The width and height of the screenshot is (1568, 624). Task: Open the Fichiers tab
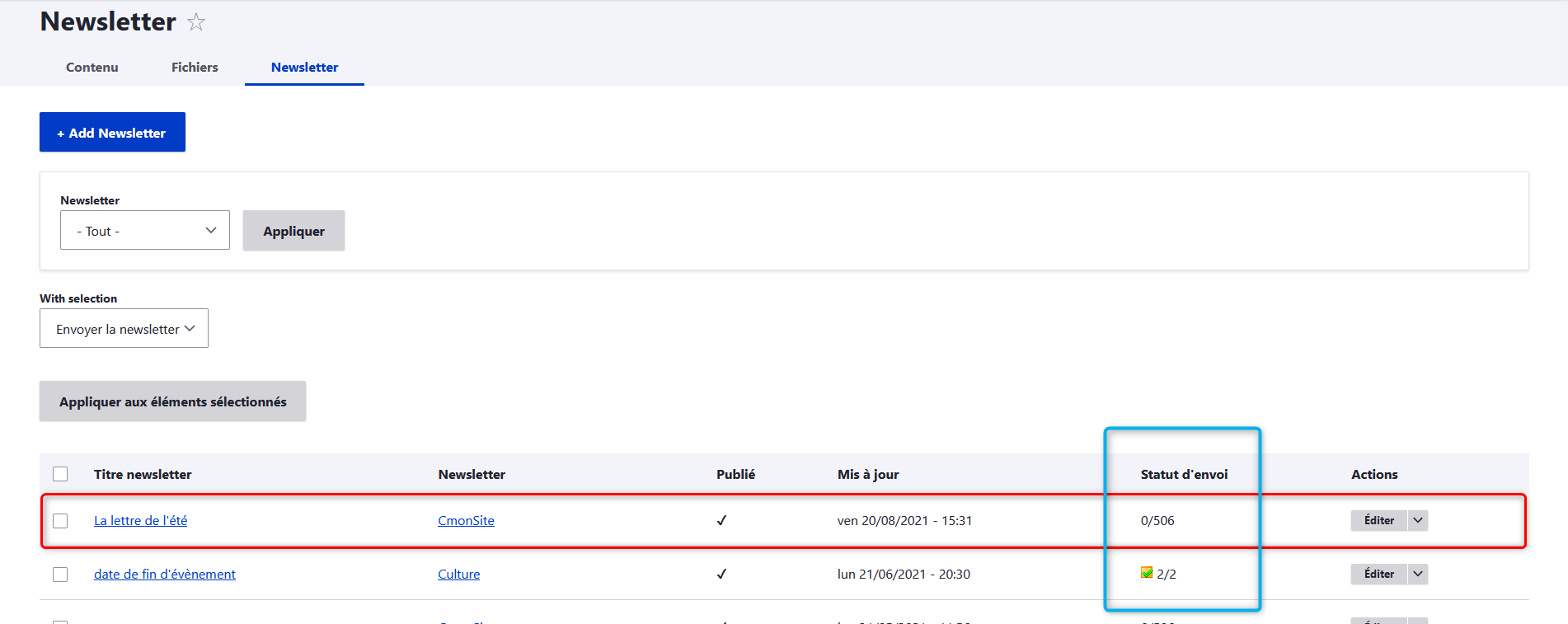(x=195, y=68)
